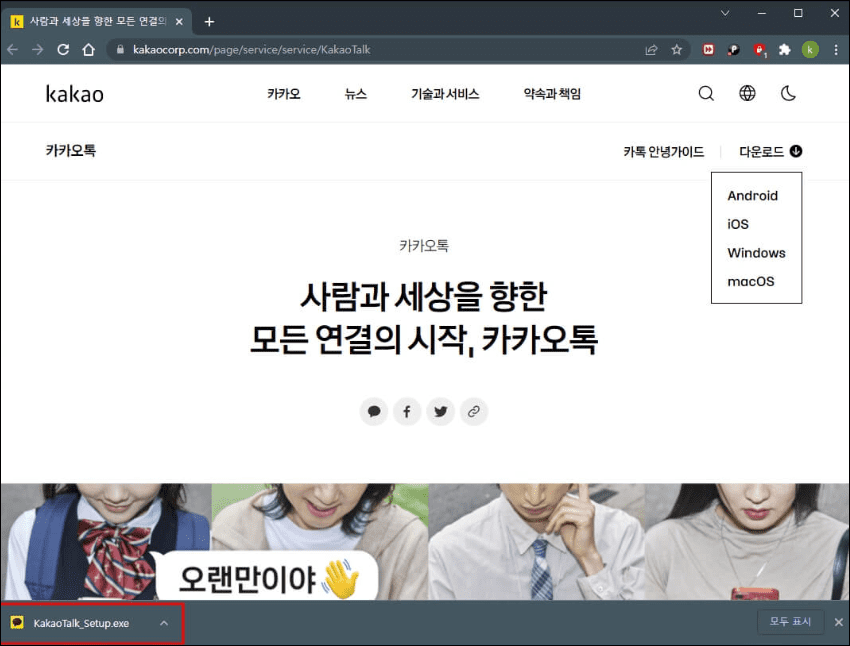Open the round dark extension beside red arrow

pos(733,50)
